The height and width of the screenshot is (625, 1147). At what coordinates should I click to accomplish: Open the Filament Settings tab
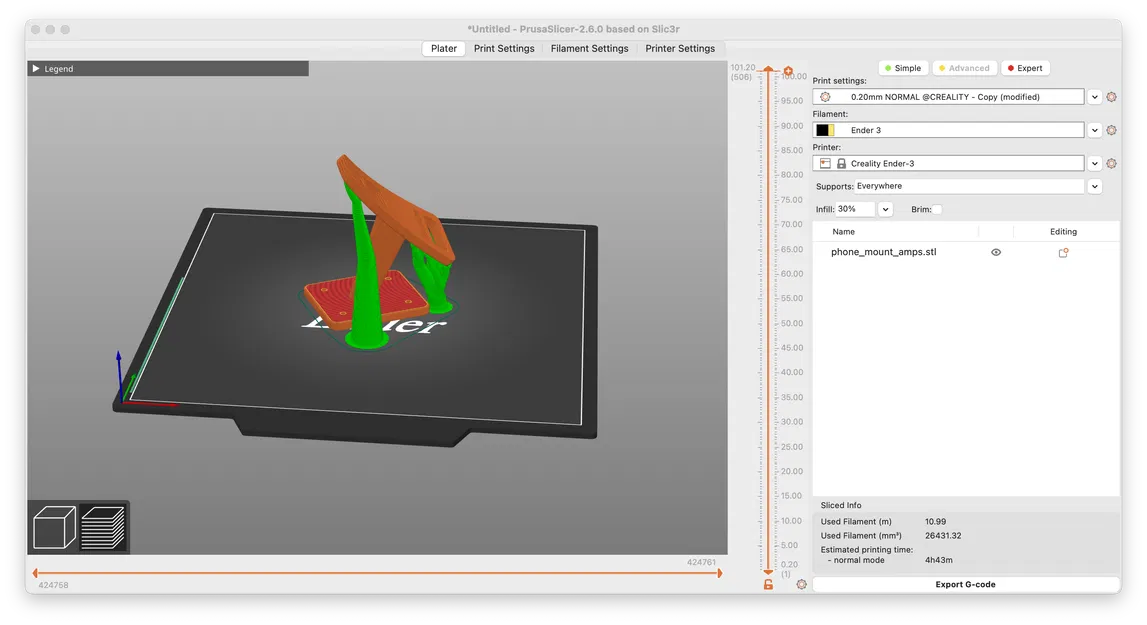[x=590, y=48]
